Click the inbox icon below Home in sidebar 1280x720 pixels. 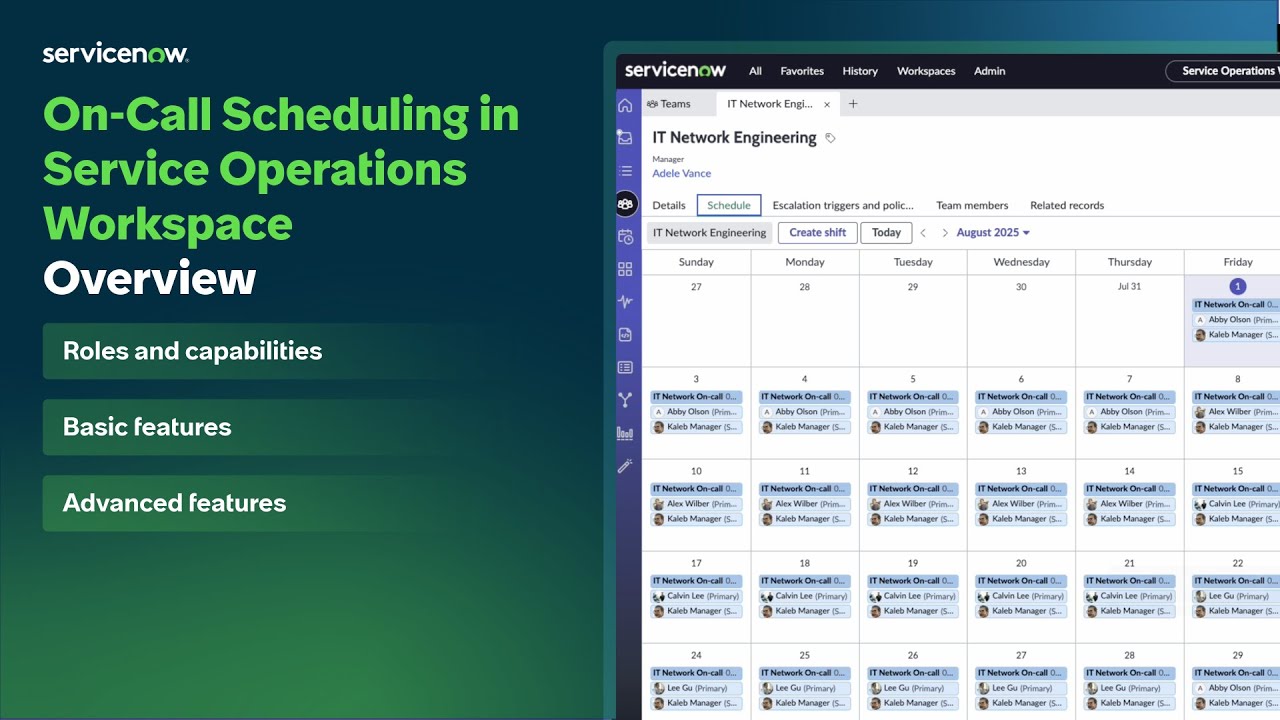pyautogui.click(x=625, y=137)
